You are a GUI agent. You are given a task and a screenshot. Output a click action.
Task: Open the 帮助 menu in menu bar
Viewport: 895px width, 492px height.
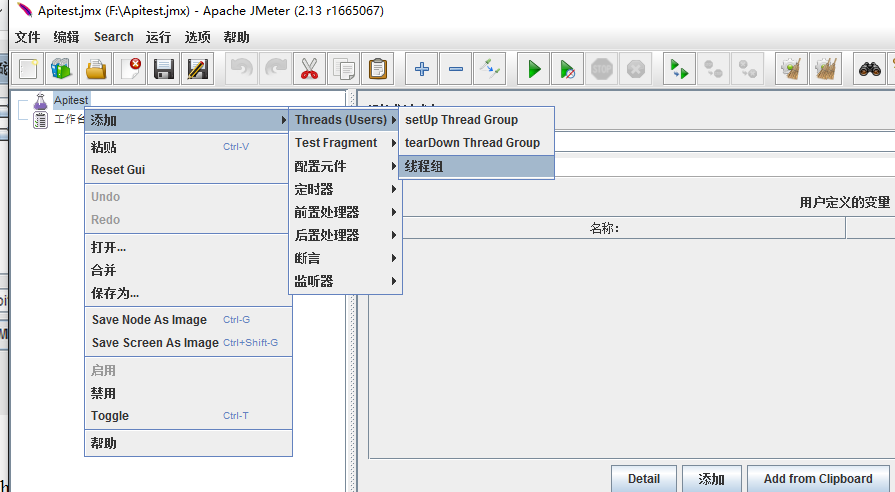[x=236, y=37]
